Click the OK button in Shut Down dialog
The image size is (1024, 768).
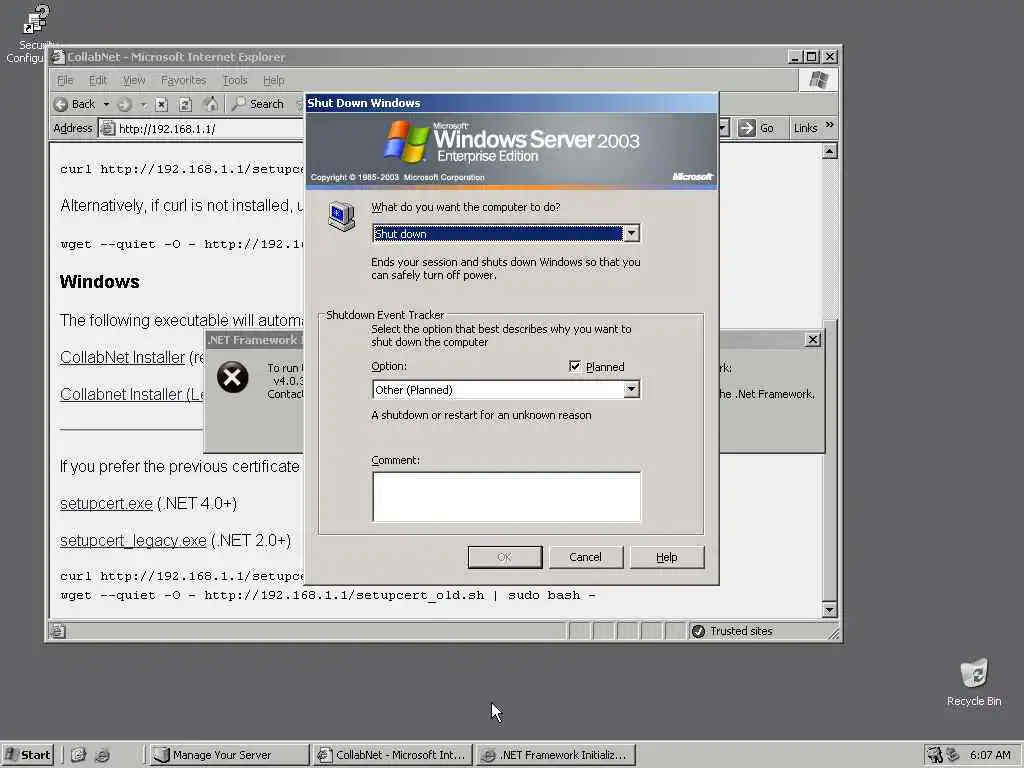[505, 557]
